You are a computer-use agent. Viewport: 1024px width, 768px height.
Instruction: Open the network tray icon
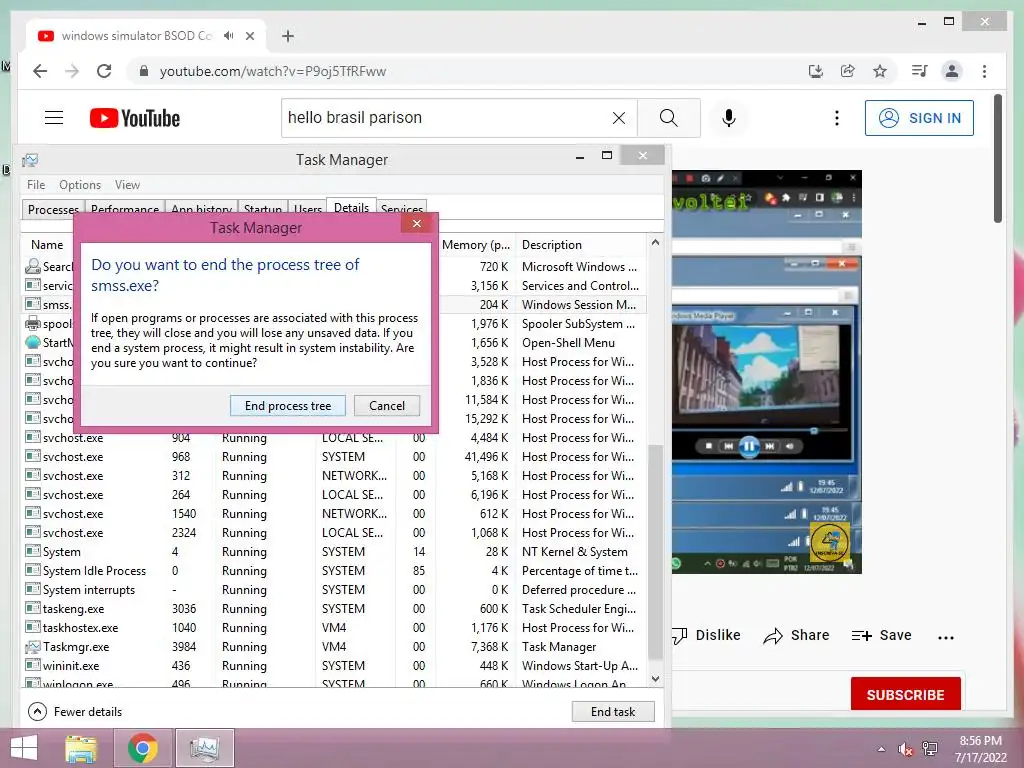930,749
